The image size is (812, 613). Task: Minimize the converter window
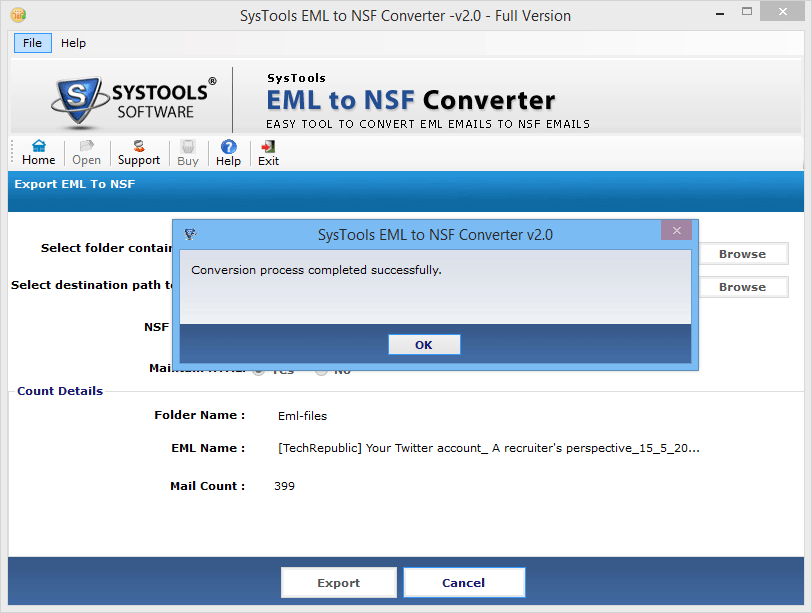(x=720, y=13)
